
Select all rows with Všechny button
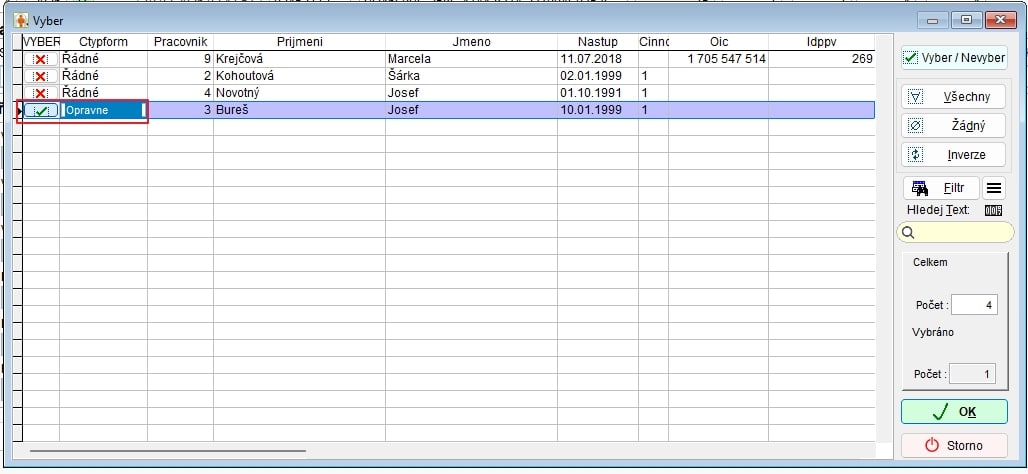[x=953, y=97]
